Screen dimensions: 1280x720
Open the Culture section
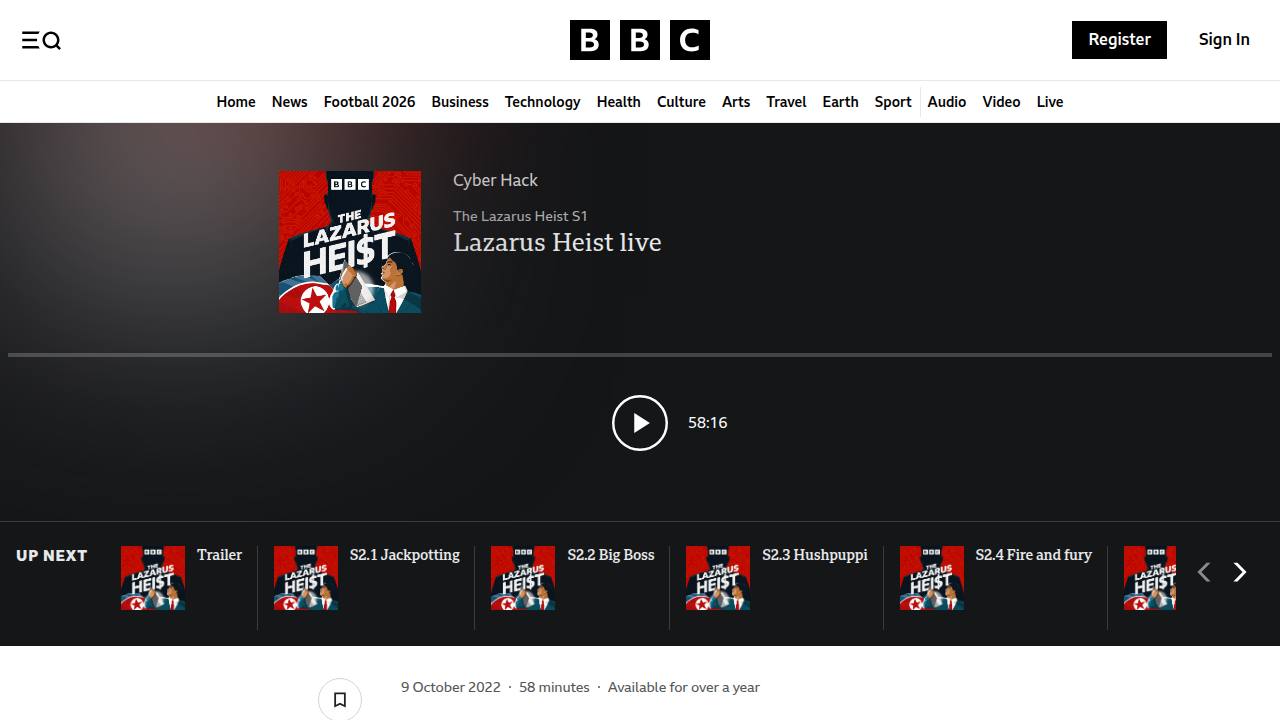click(681, 102)
